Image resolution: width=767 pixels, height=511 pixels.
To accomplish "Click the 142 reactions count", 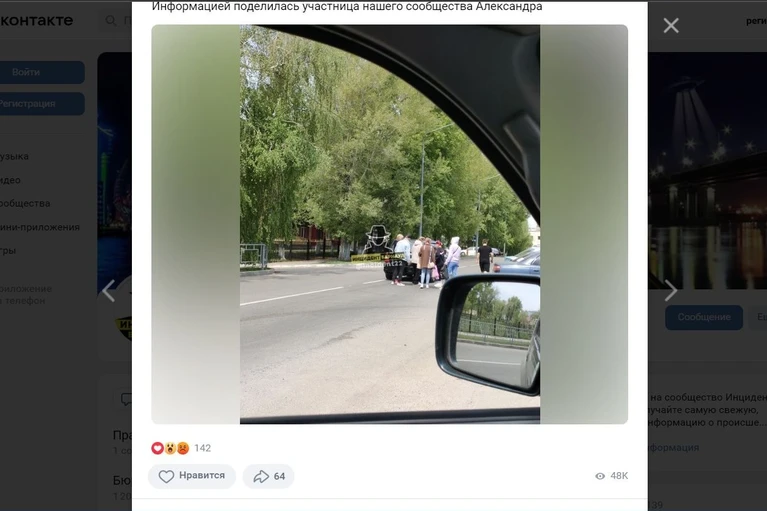I will pos(203,448).
